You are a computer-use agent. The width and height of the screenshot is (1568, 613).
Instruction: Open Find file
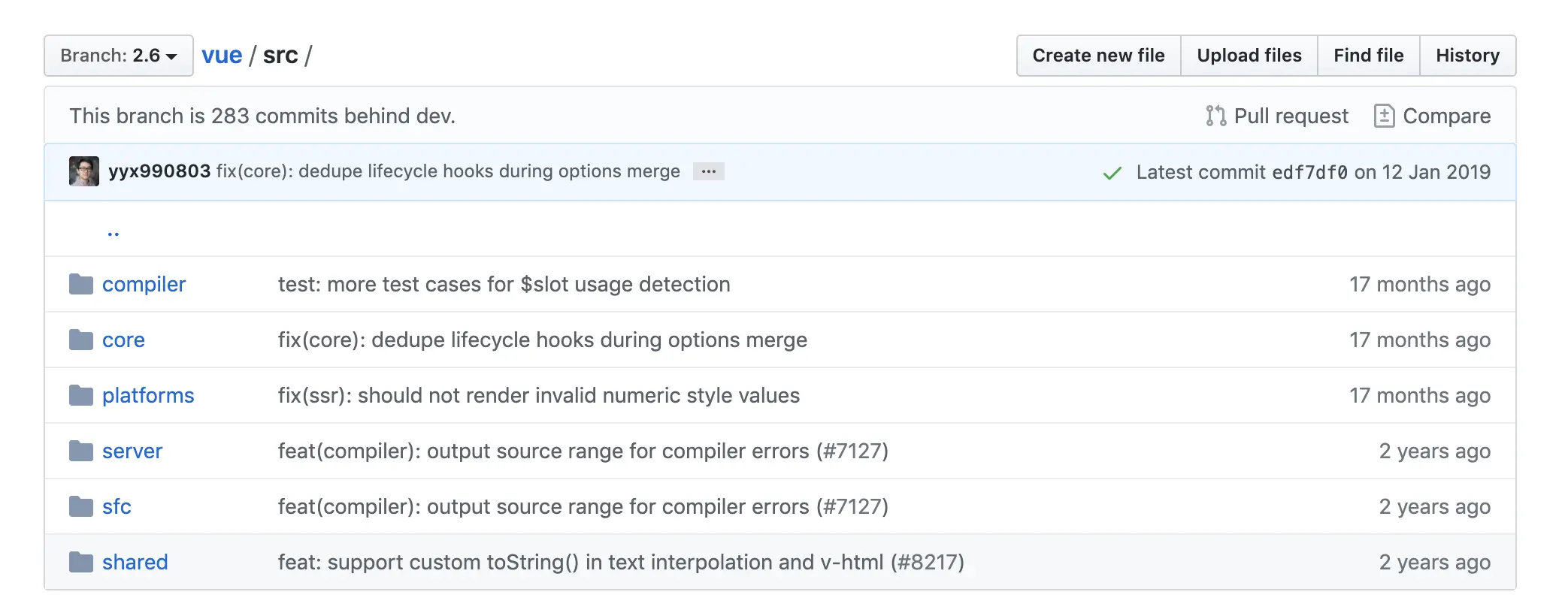[x=1368, y=56]
